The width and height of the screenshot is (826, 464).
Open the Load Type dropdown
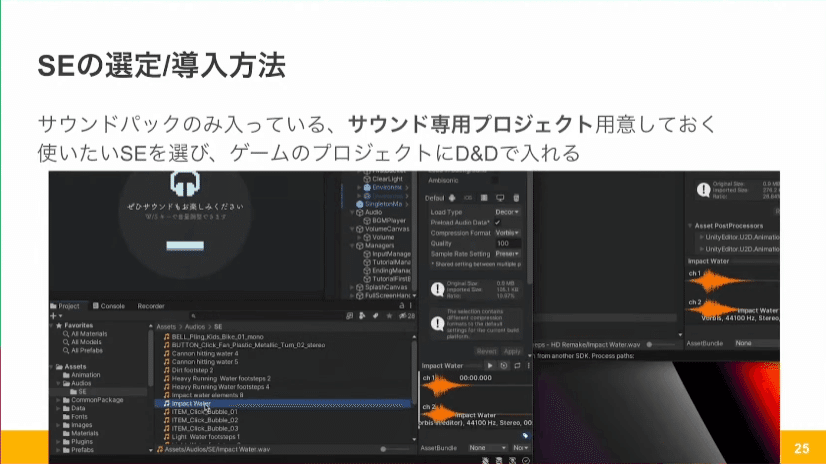[x=507, y=212]
